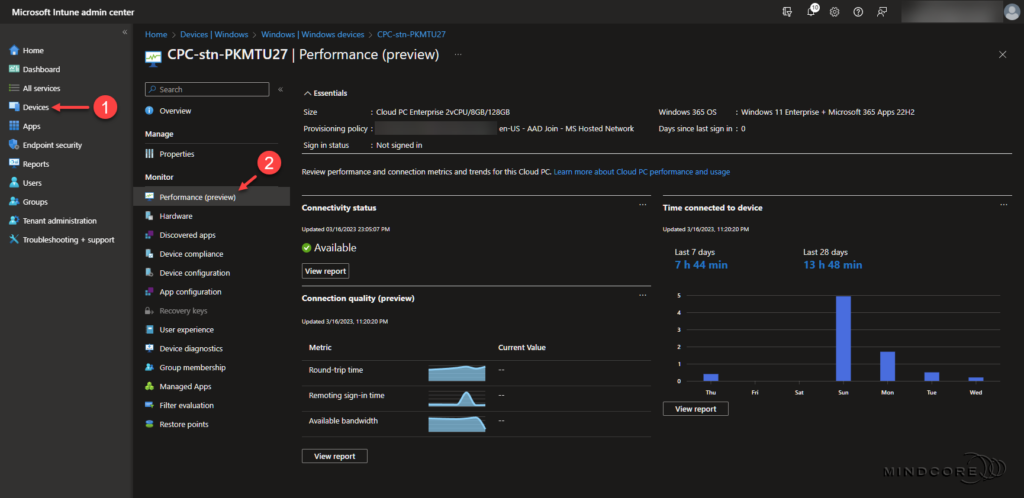Click the '13 h 48 min' value
1024x498 pixels.
point(833,265)
